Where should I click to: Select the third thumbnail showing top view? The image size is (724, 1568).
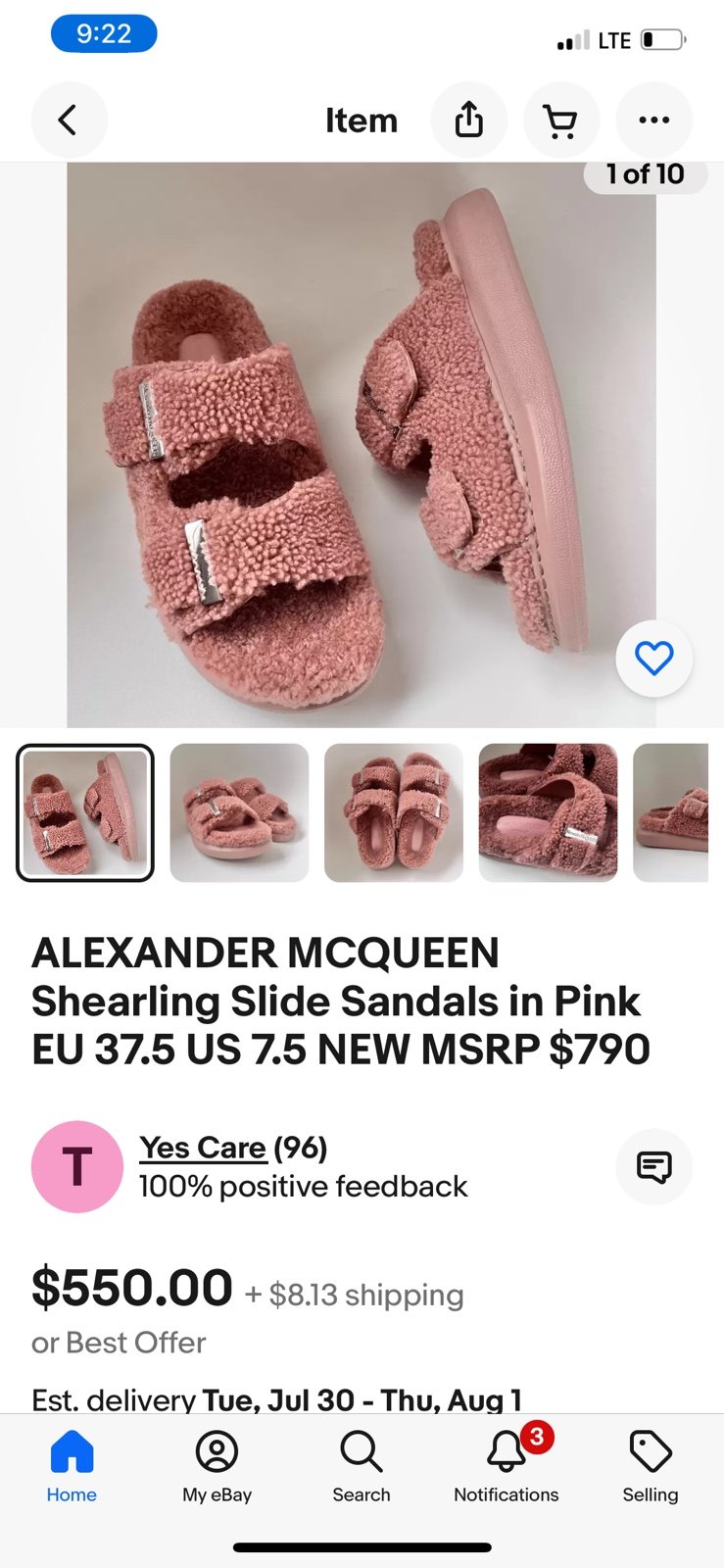pyautogui.click(x=394, y=813)
